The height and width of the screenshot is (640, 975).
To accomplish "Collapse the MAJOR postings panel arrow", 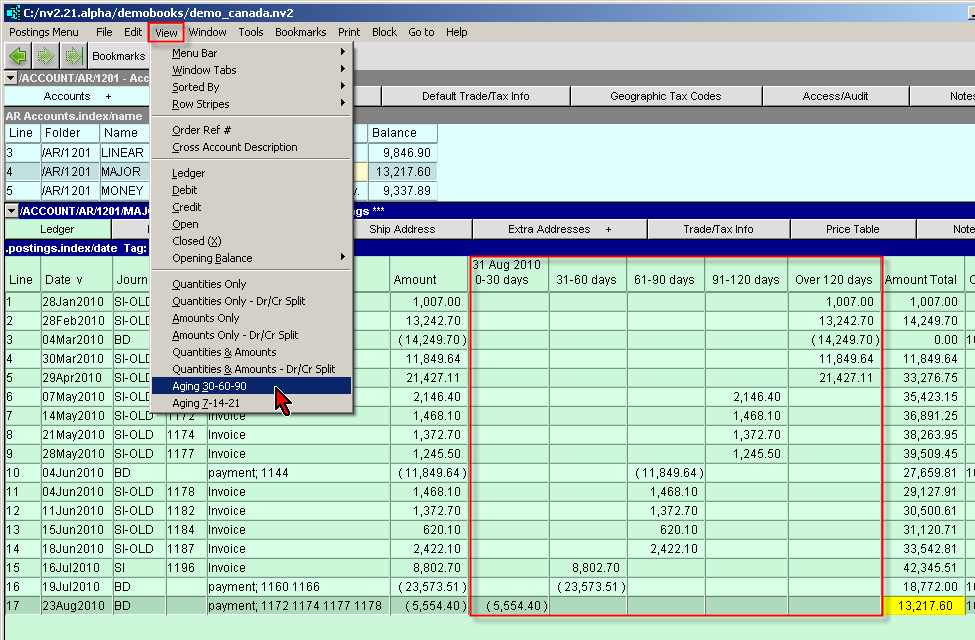I will (x=11, y=211).
